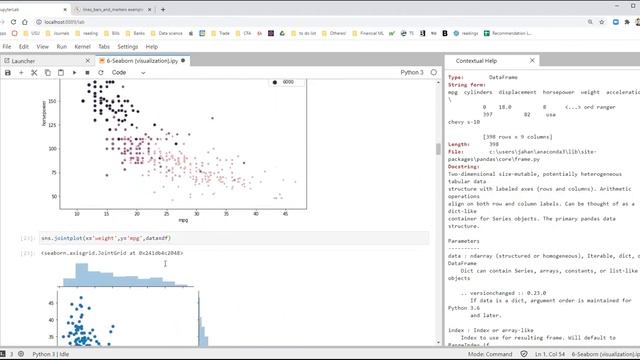The width and height of the screenshot is (640, 360).
Task: Interrupt the kernel with the stop icon
Action: pos(87,73)
